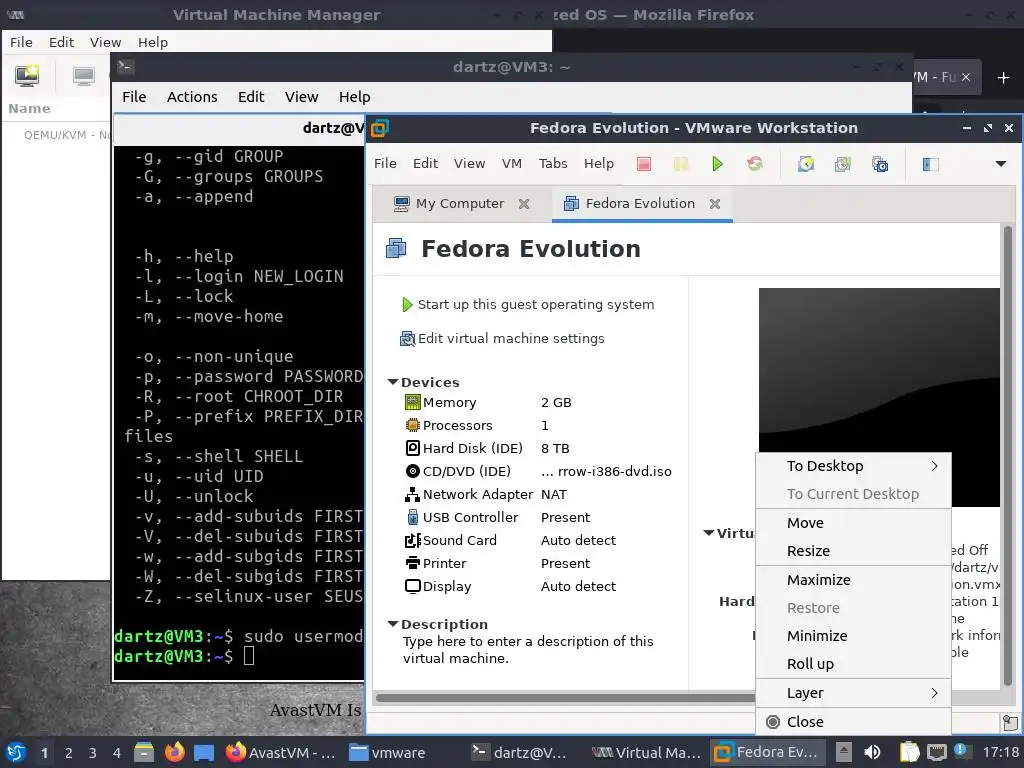Choose Maximize in the window menu

pyautogui.click(x=853, y=579)
